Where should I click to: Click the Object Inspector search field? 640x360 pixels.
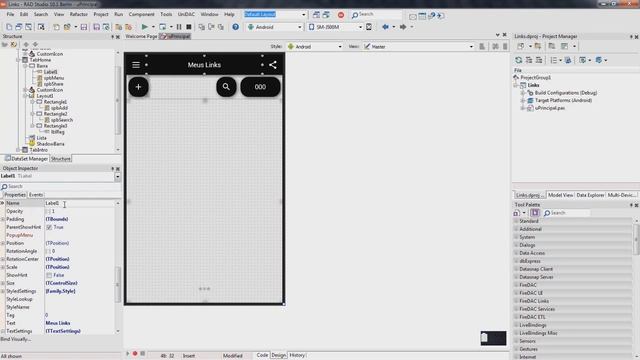tap(60, 187)
